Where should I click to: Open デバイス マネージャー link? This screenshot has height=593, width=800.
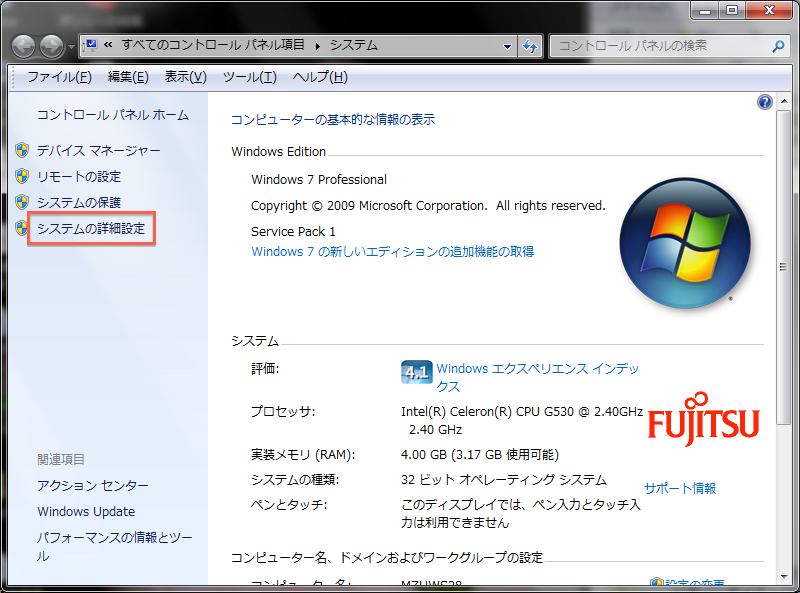(98, 151)
